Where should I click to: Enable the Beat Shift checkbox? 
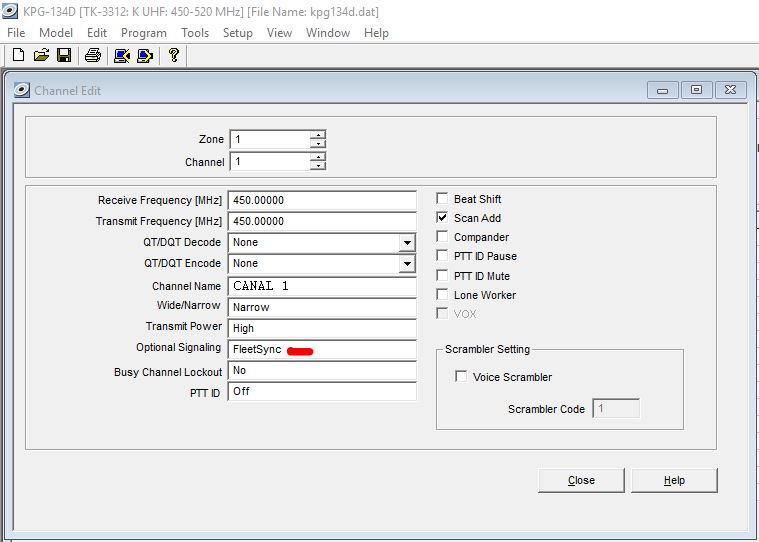pyautogui.click(x=442, y=198)
